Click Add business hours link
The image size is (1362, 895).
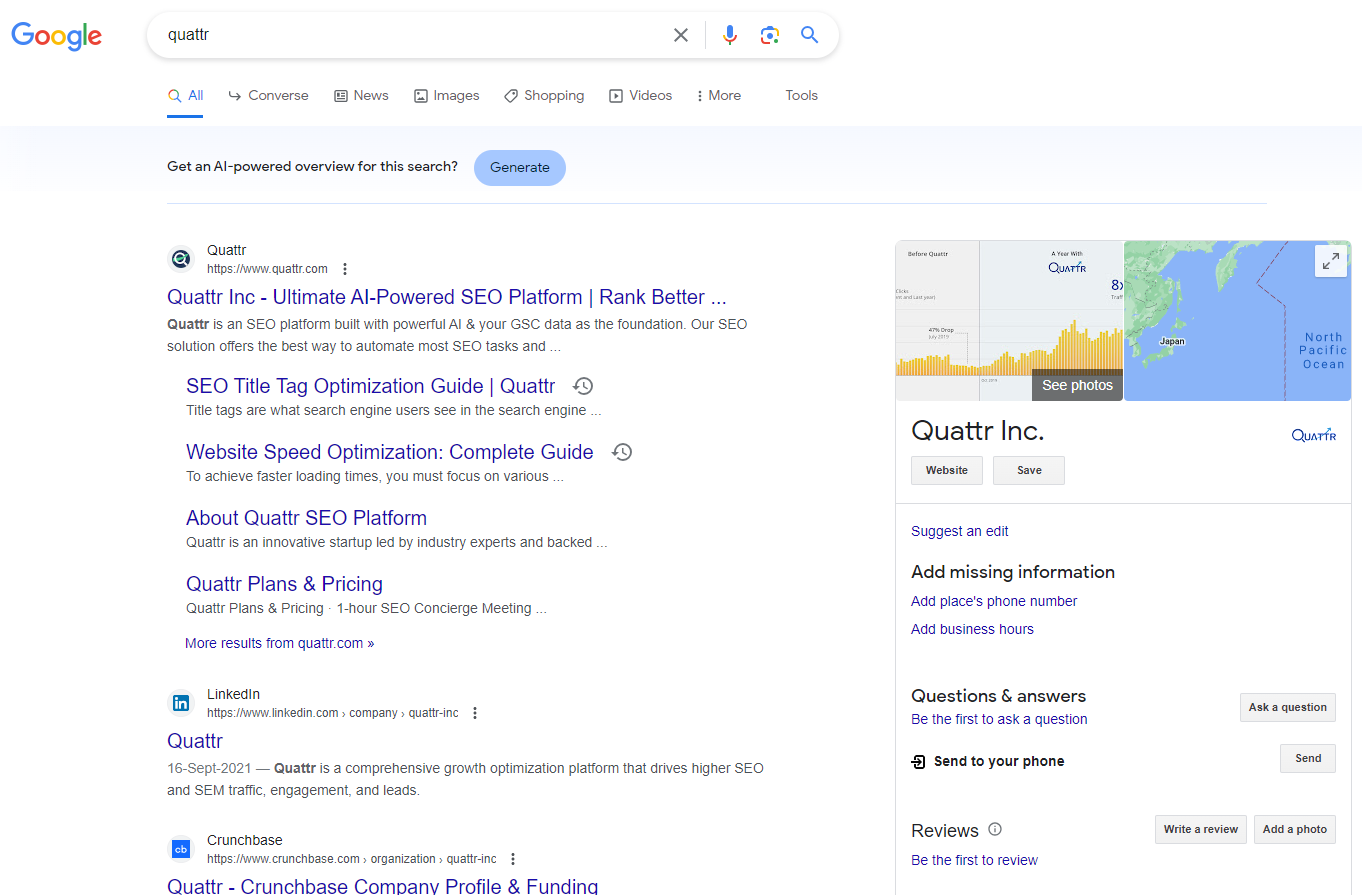[972, 629]
